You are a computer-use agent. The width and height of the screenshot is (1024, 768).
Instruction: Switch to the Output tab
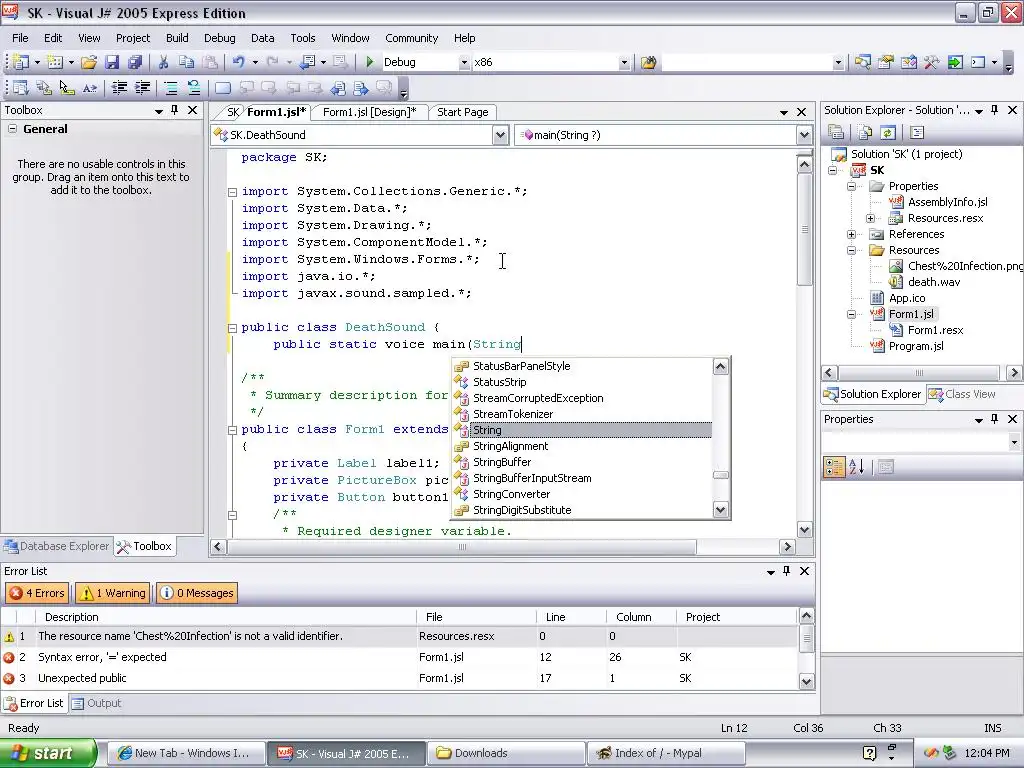coord(97,703)
